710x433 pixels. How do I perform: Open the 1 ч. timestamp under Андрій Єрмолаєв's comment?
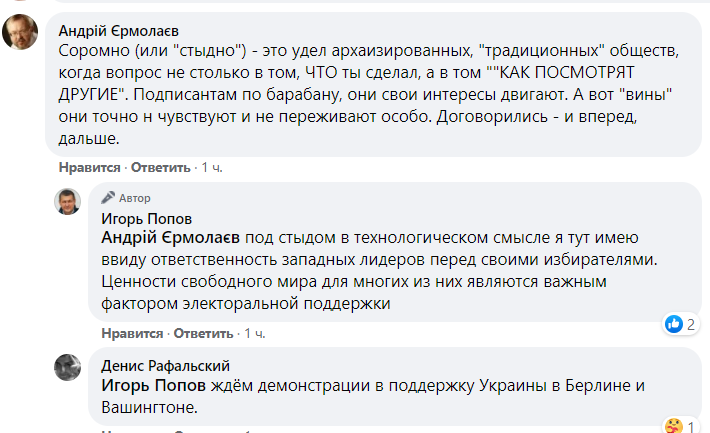(212, 167)
